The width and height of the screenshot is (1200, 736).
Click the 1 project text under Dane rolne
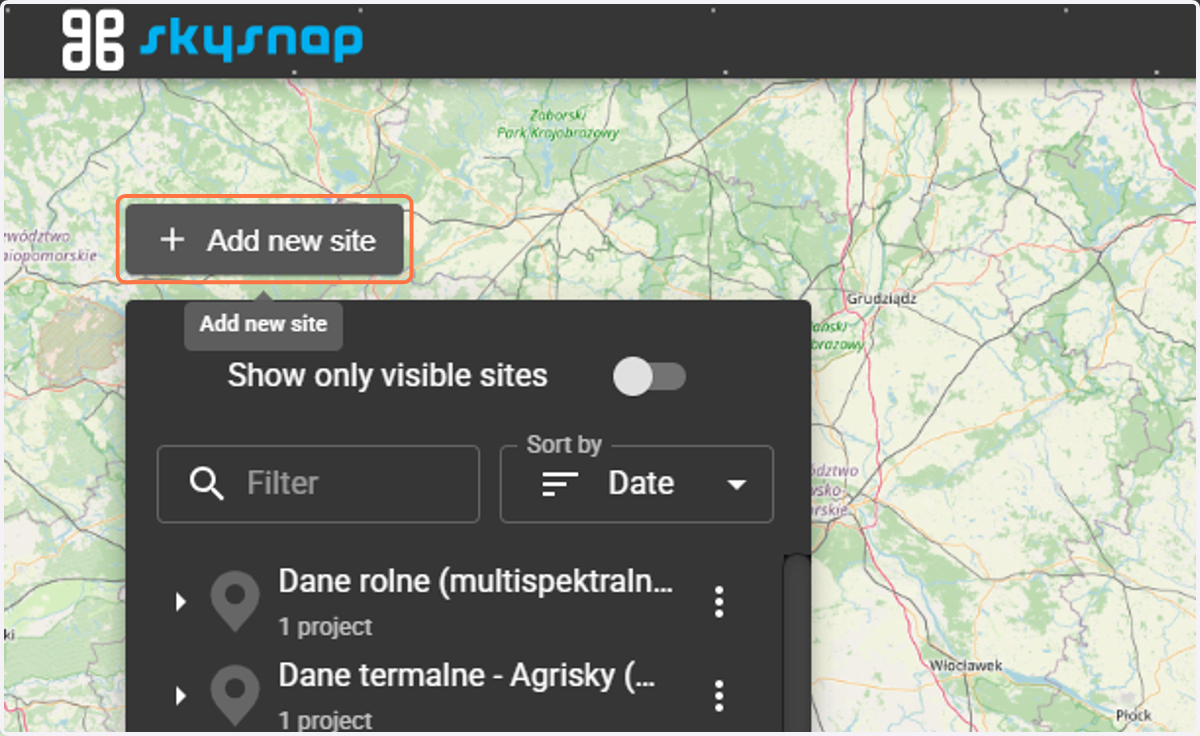(325, 627)
